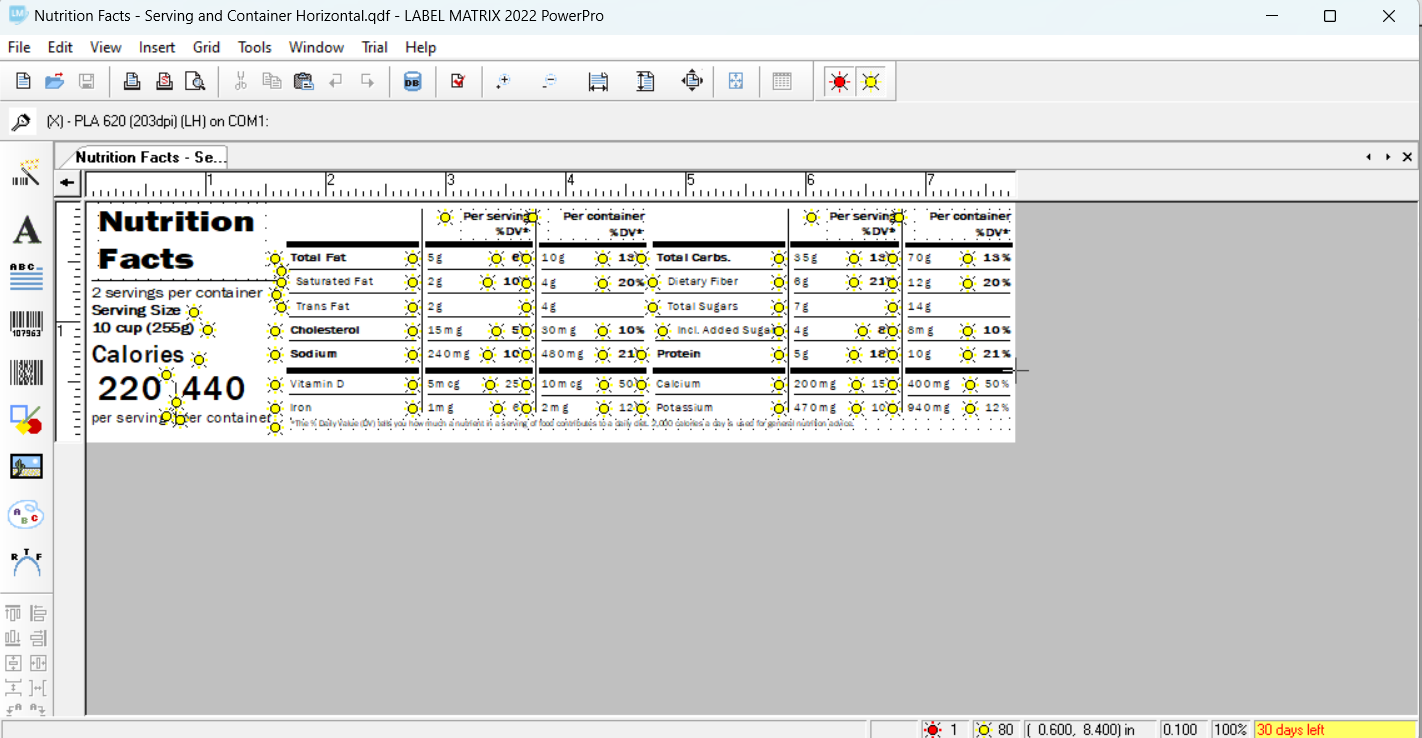Click the 100% zoom level field

[1230, 729]
